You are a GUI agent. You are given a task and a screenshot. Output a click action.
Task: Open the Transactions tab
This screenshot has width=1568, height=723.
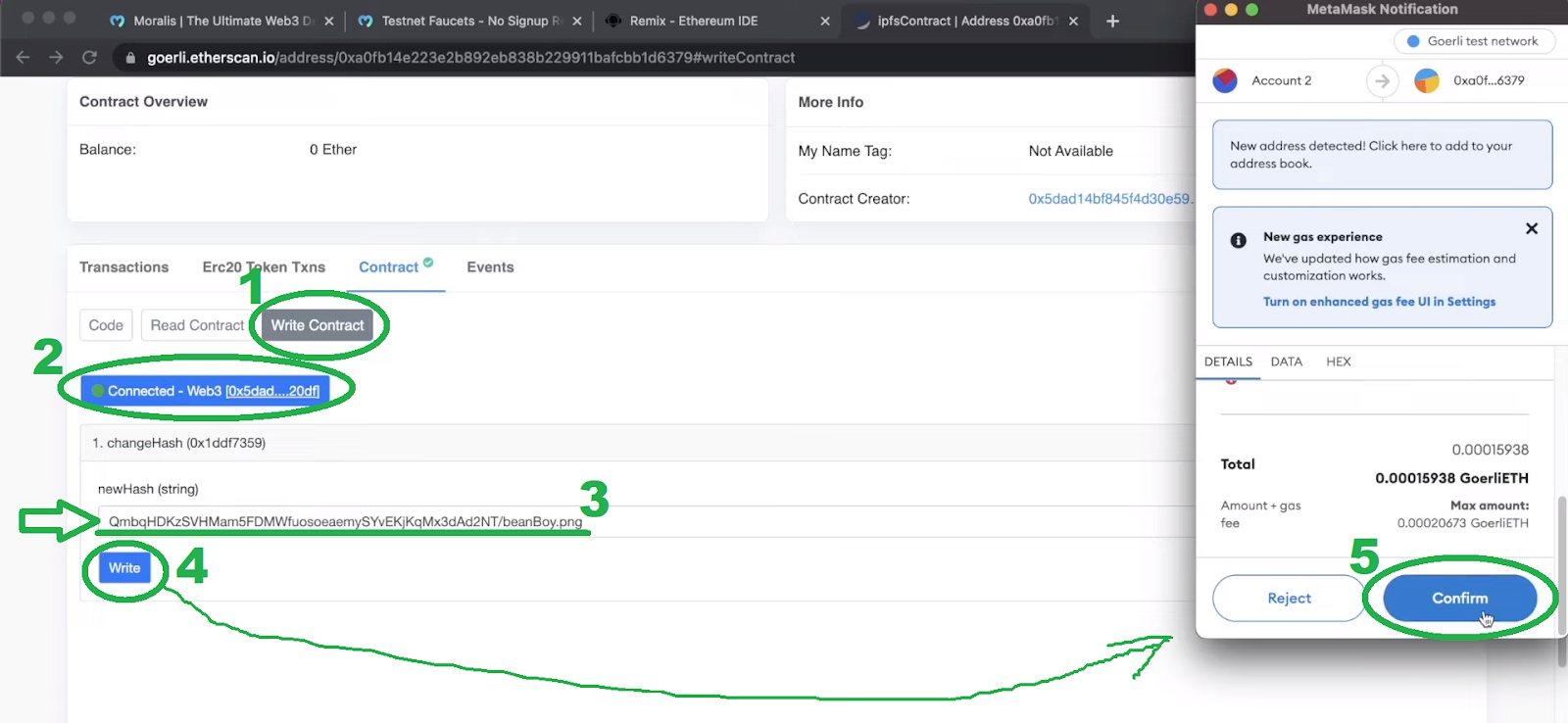(x=123, y=267)
